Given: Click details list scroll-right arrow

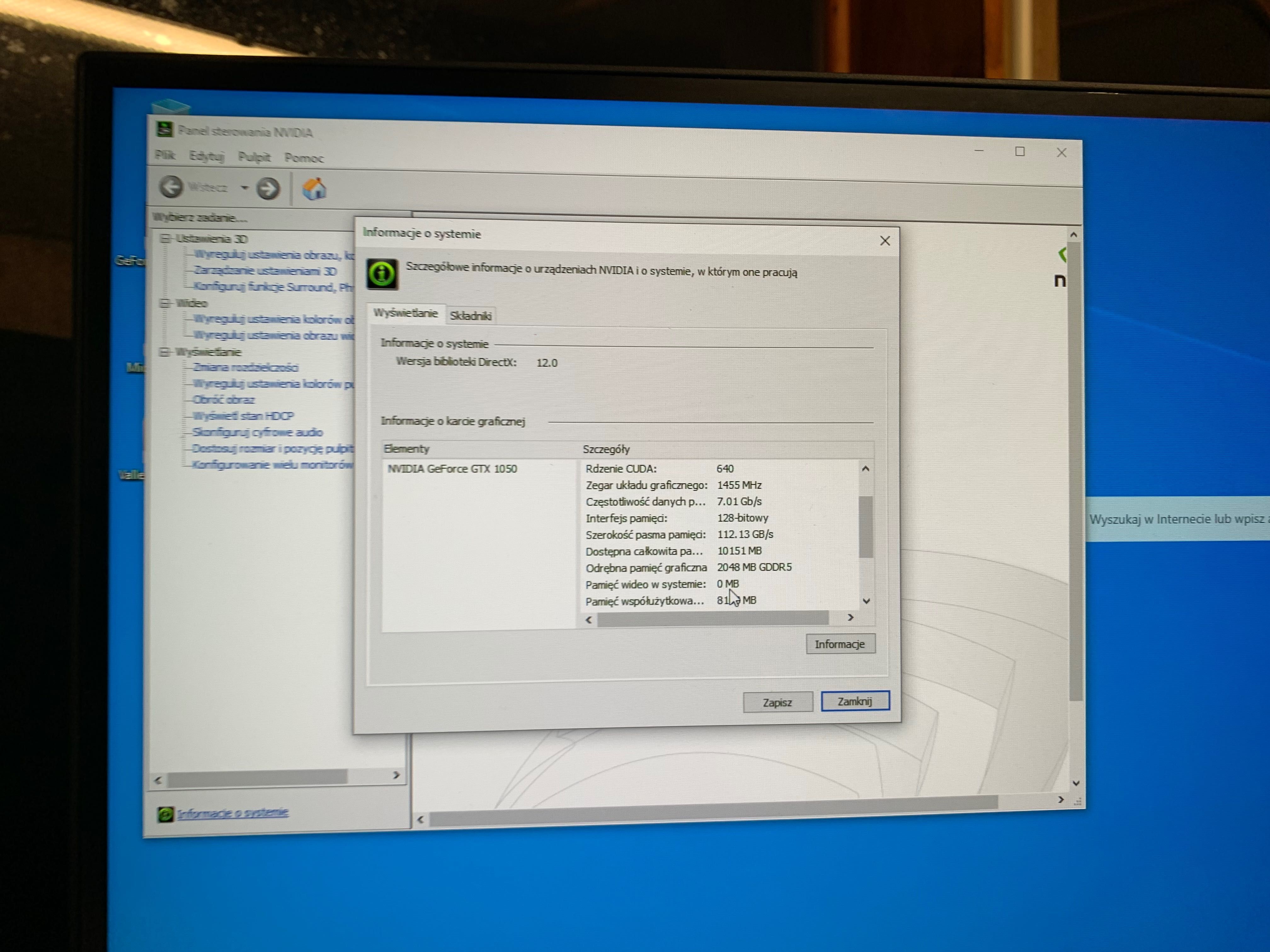Looking at the screenshot, I should coord(850,617).
